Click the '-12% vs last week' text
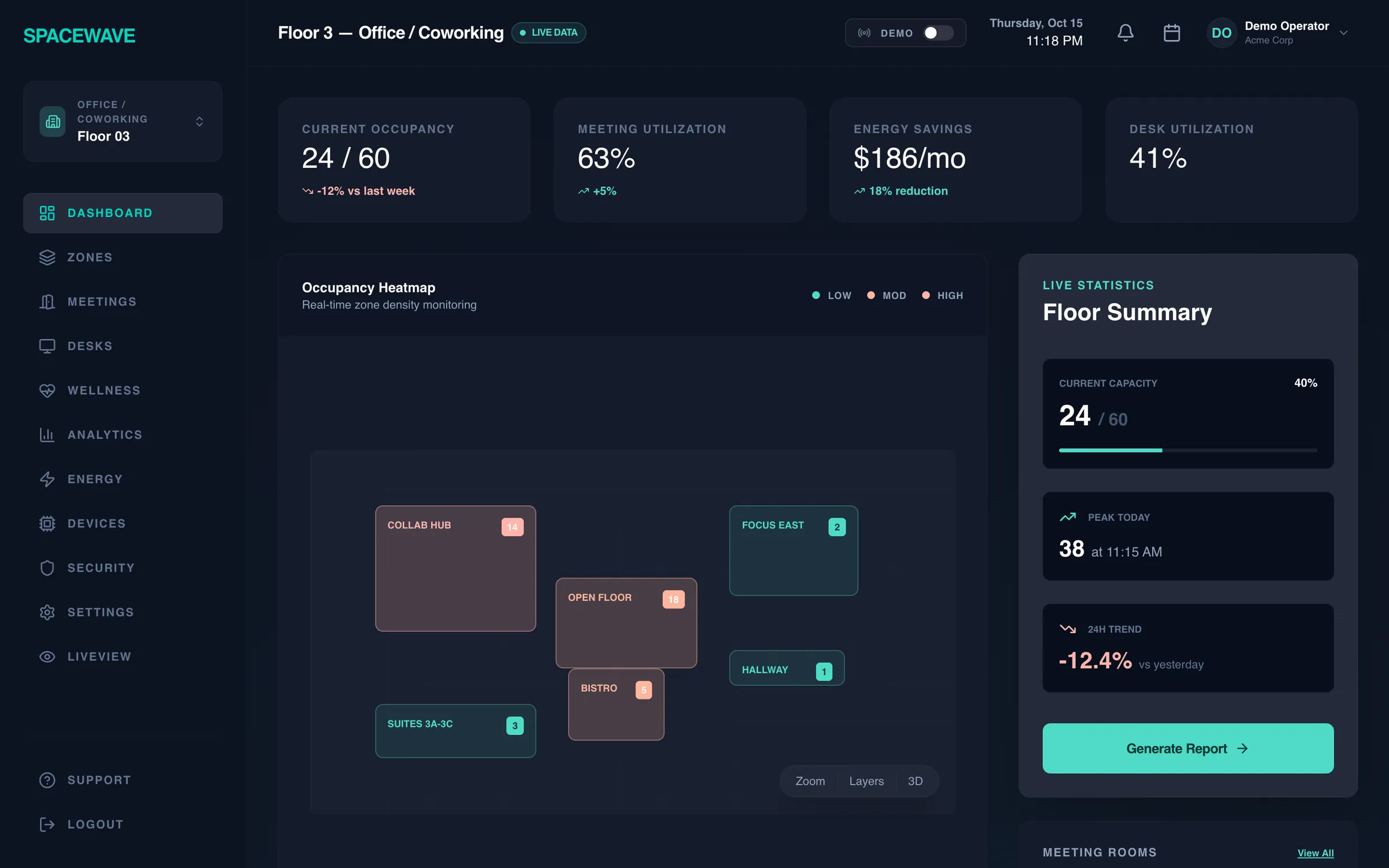This screenshot has width=1389, height=868. click(x=366, y=191)
